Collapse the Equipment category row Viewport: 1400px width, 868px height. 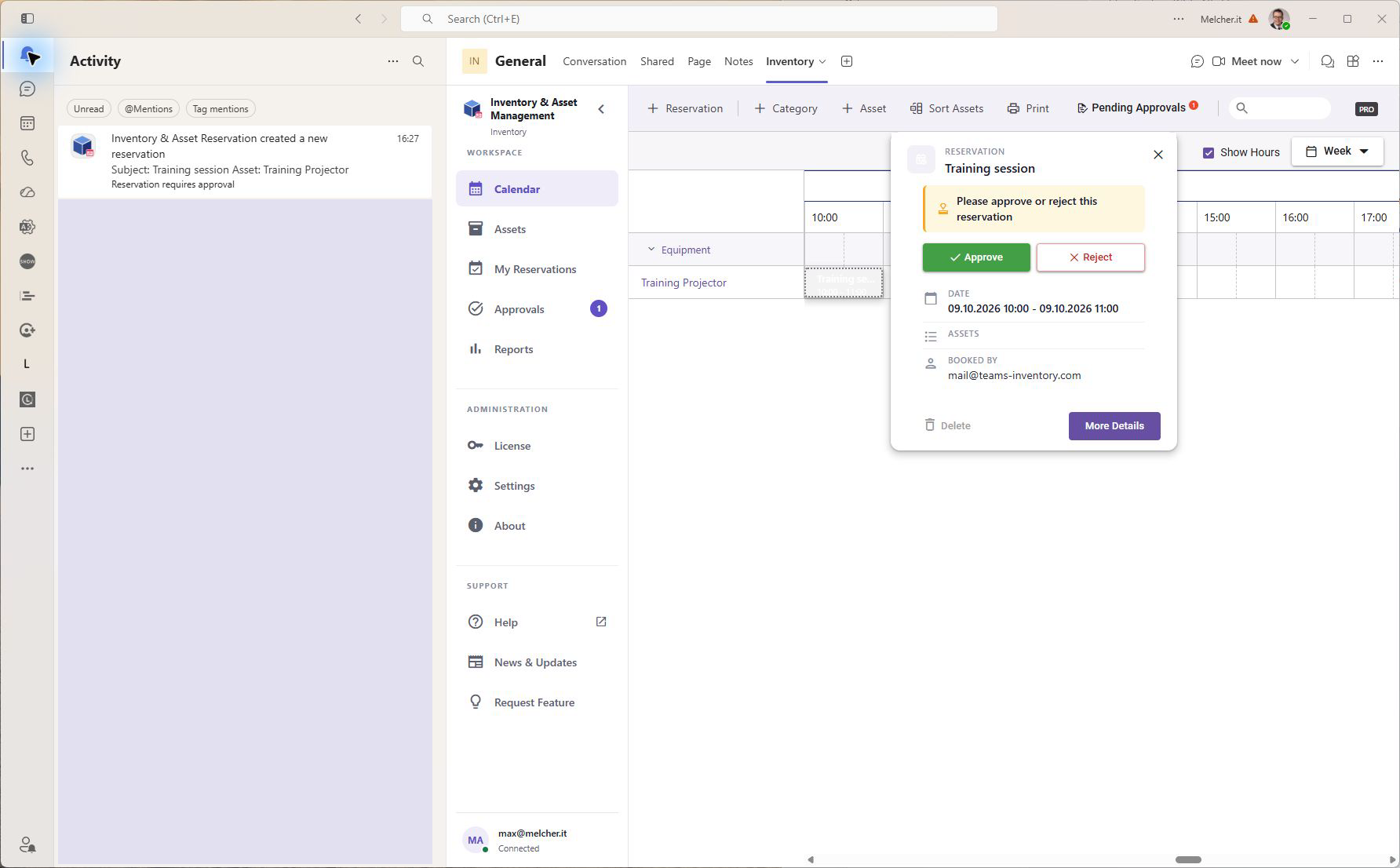[x=651, y=250]
